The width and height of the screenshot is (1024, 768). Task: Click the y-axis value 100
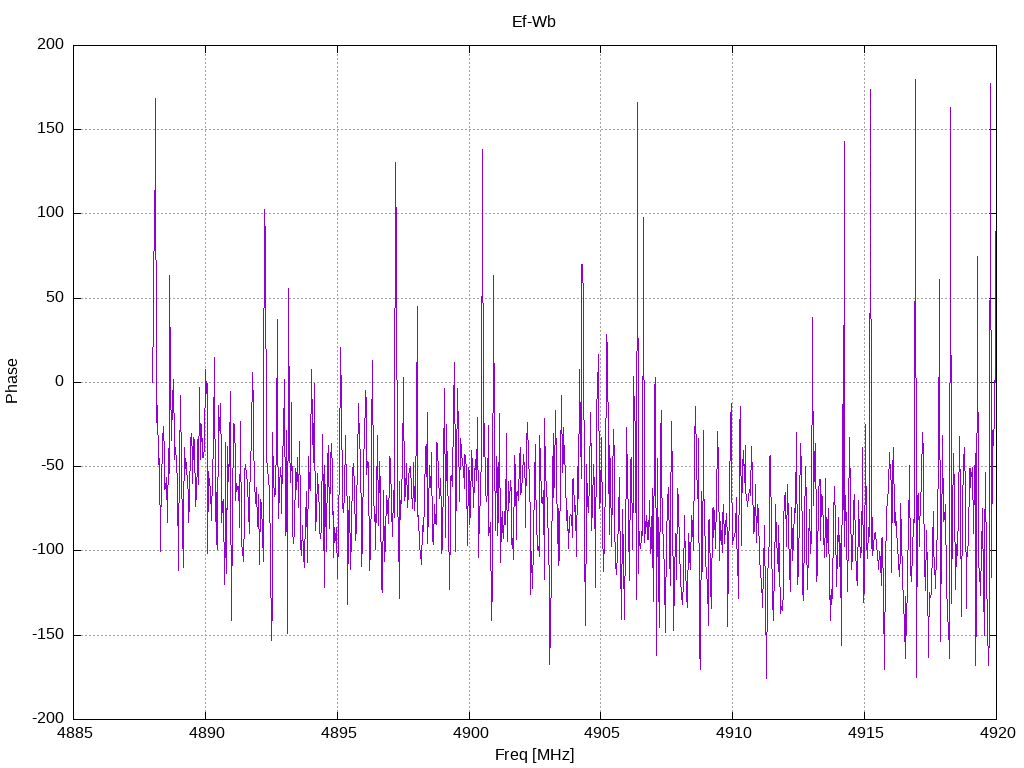[x=51, y=213]
